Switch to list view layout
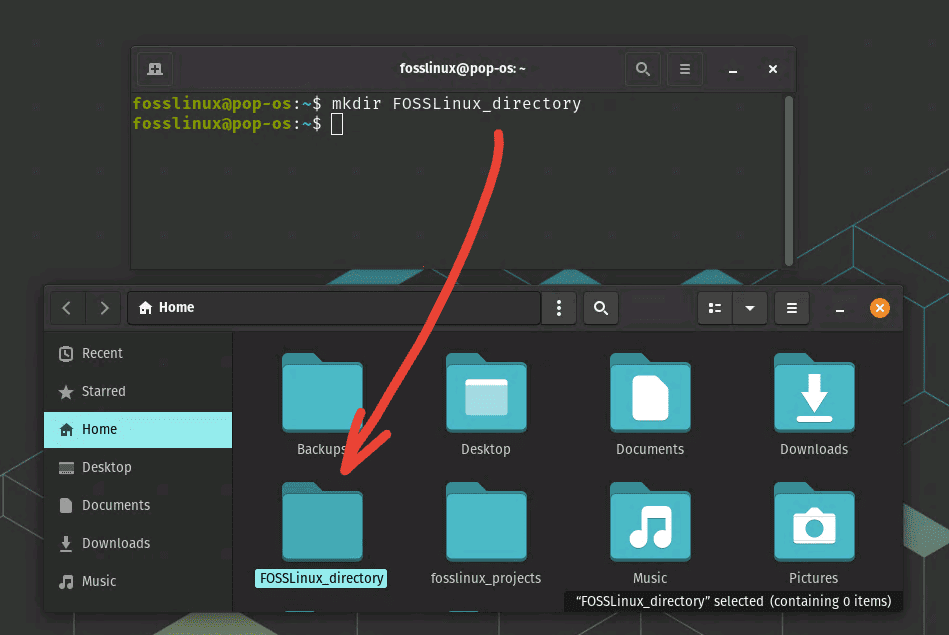Screen dimensions: 949x635 click(x=714, y=308)
